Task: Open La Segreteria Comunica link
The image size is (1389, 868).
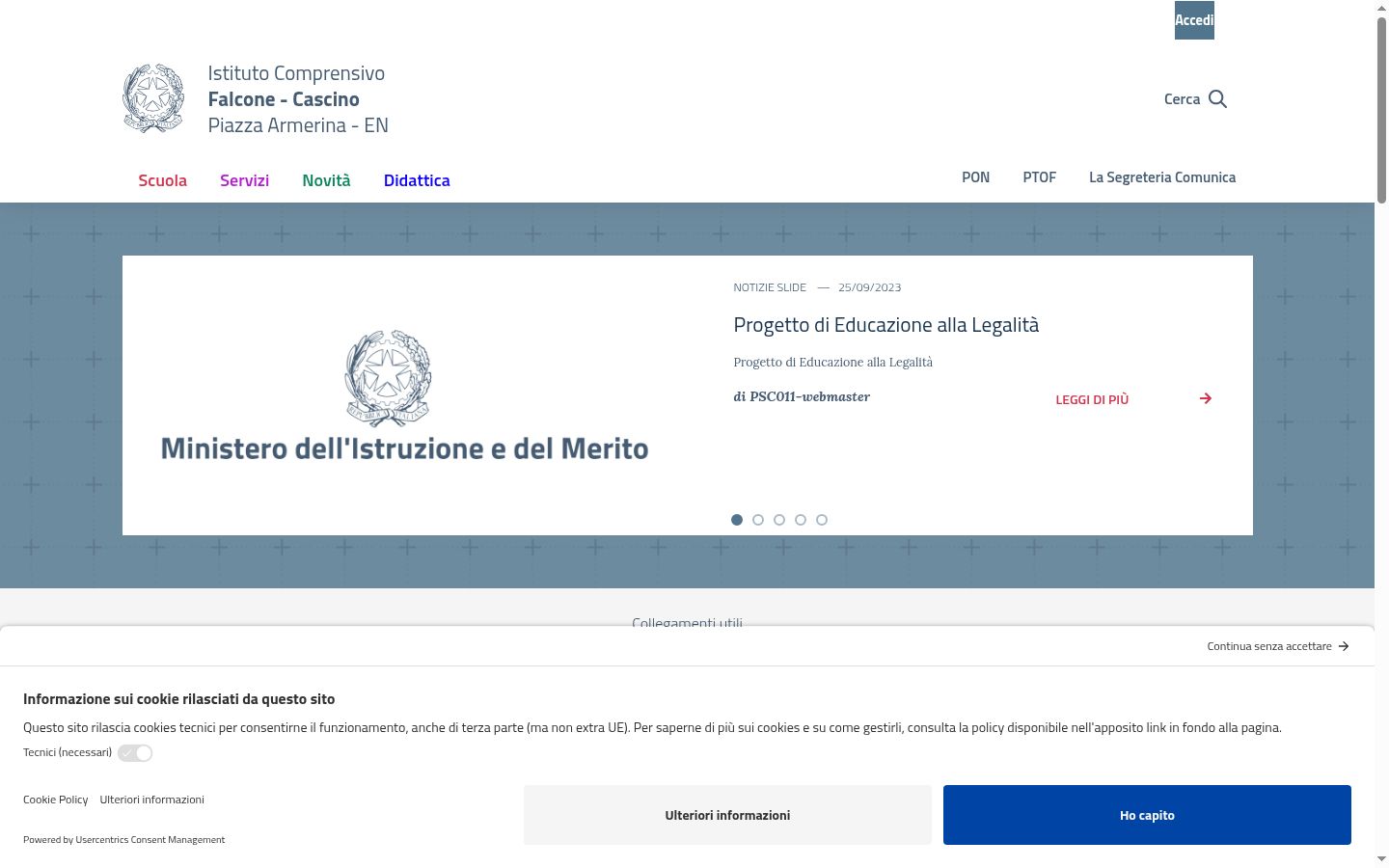Action: (1162, 177)
